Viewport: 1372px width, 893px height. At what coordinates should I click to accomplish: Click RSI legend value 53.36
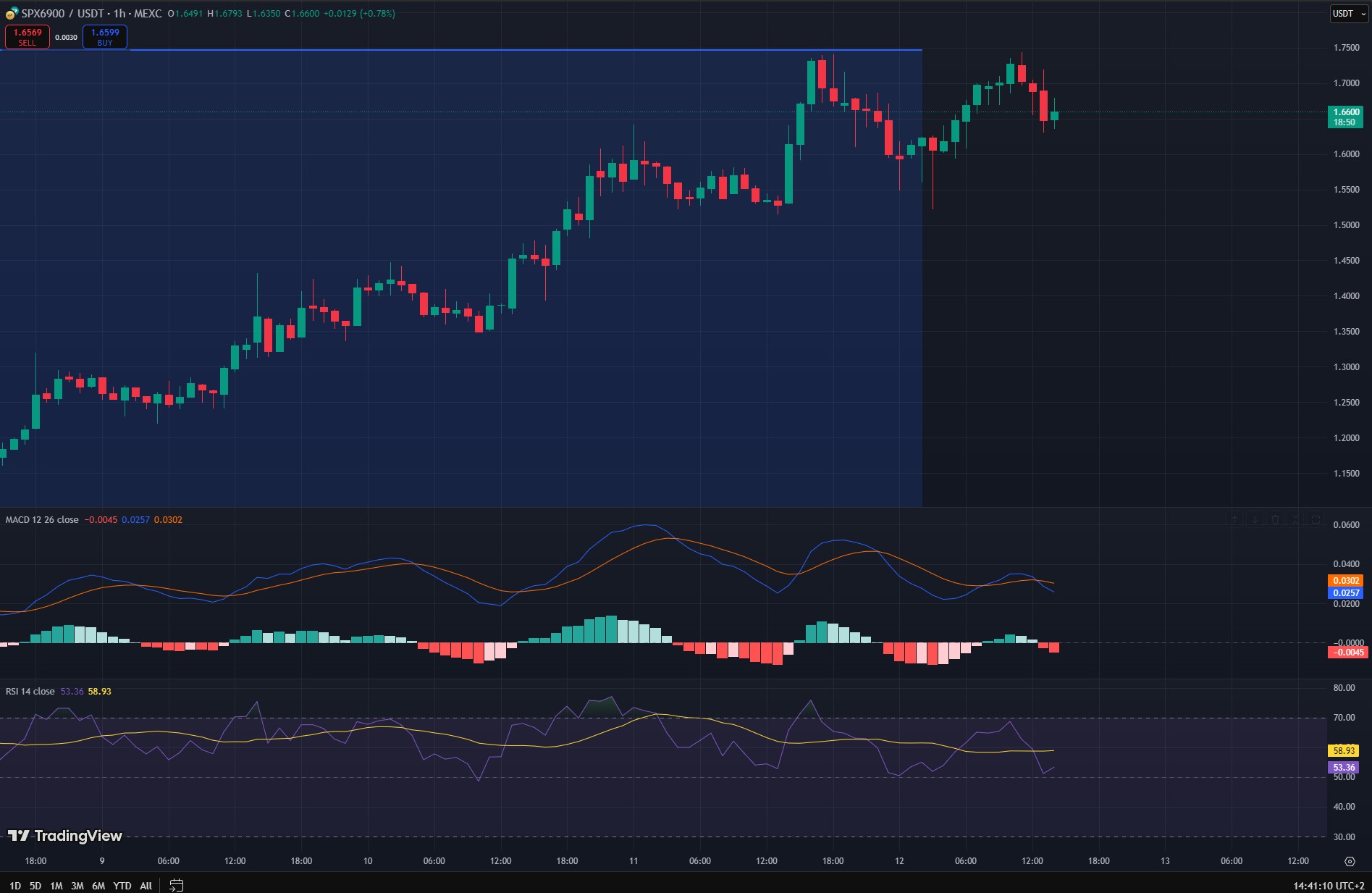[72, 691]
